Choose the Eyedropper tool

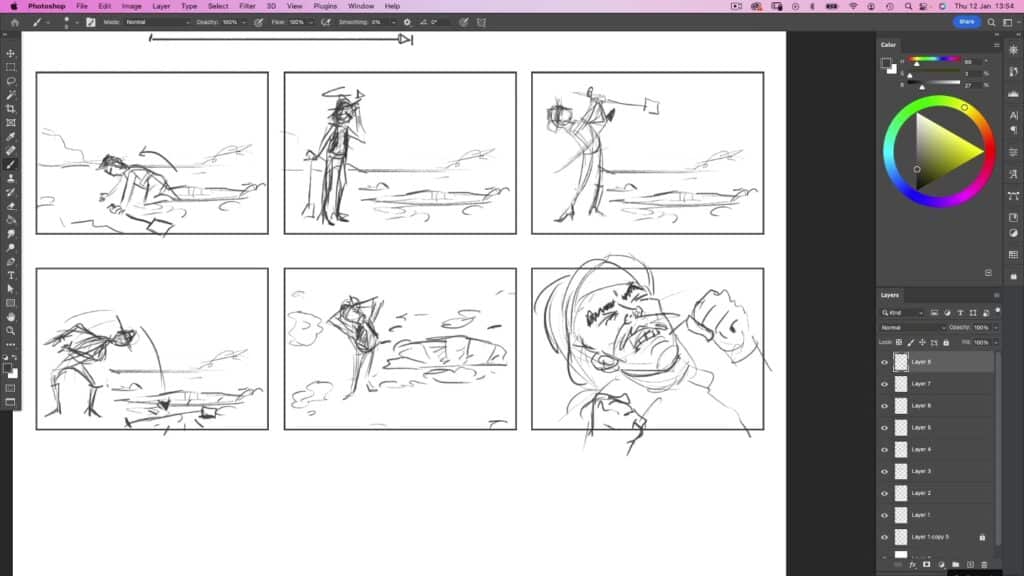coord(11,136)
